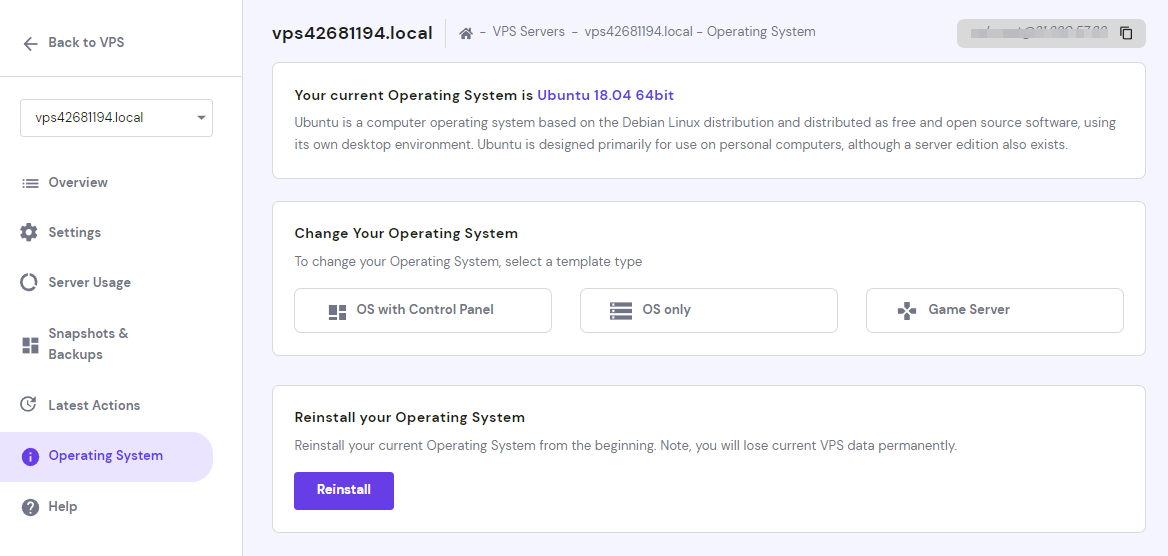Image resolution: width=1168 pixels, height=556 pixels.
Task: Click the server stack icon on OS only
Action: (620, 311)
